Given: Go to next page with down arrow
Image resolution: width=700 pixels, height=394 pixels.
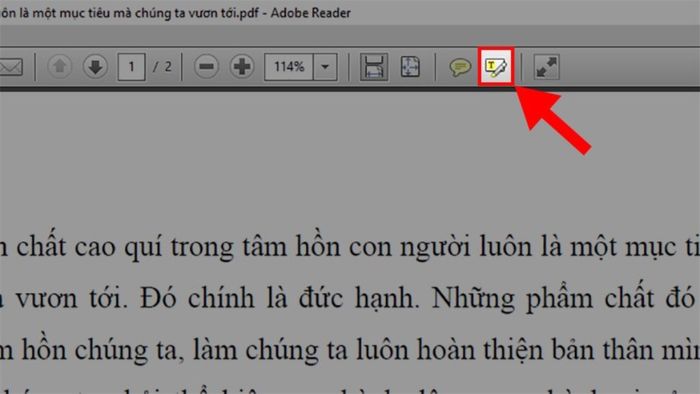Looking at the screenshot, I should [95, 67].
